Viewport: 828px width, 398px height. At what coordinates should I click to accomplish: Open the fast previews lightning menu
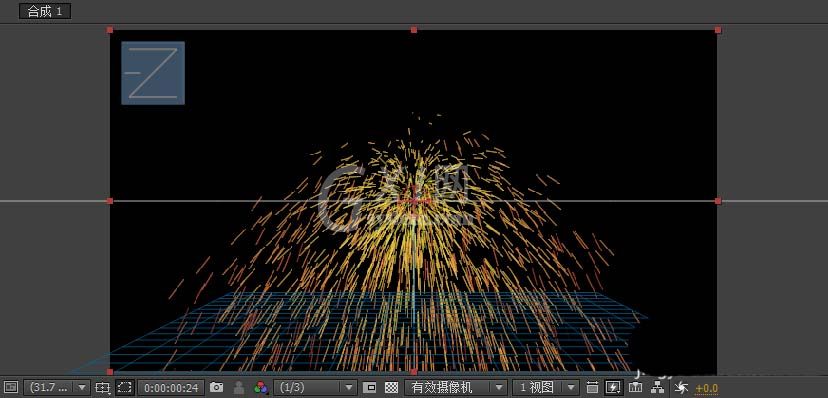(613, 387)
